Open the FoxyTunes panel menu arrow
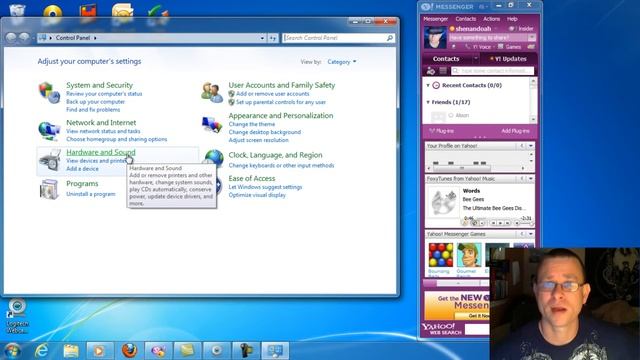 tap(531, 178)
